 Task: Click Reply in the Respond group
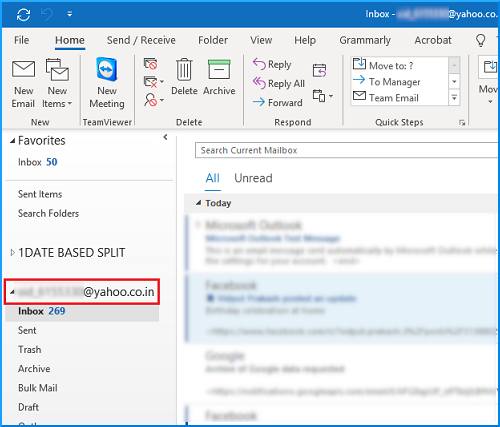click(x=272, y=64)
